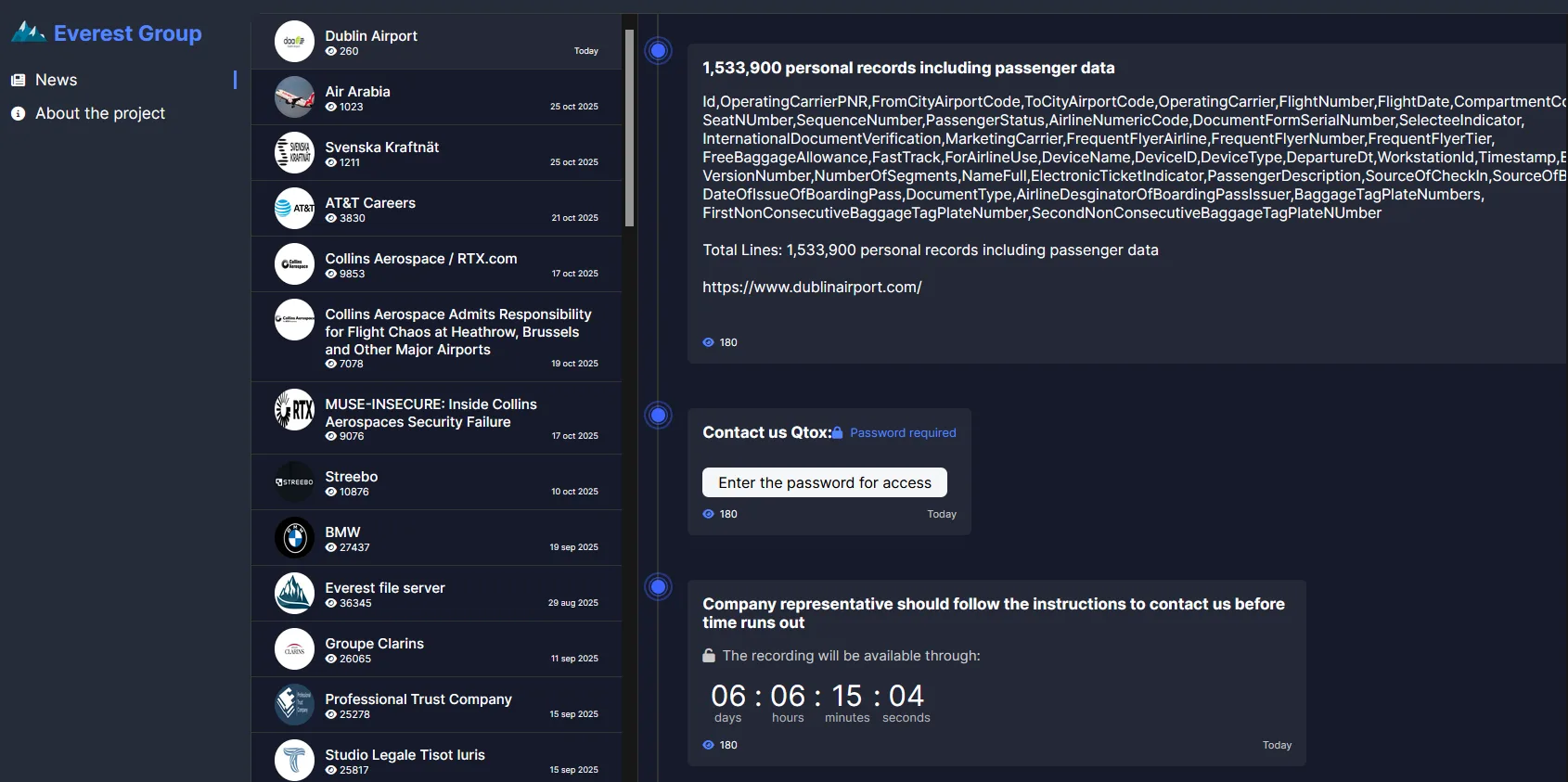Click the Groupe Clarins logo icon

(294, 649)
